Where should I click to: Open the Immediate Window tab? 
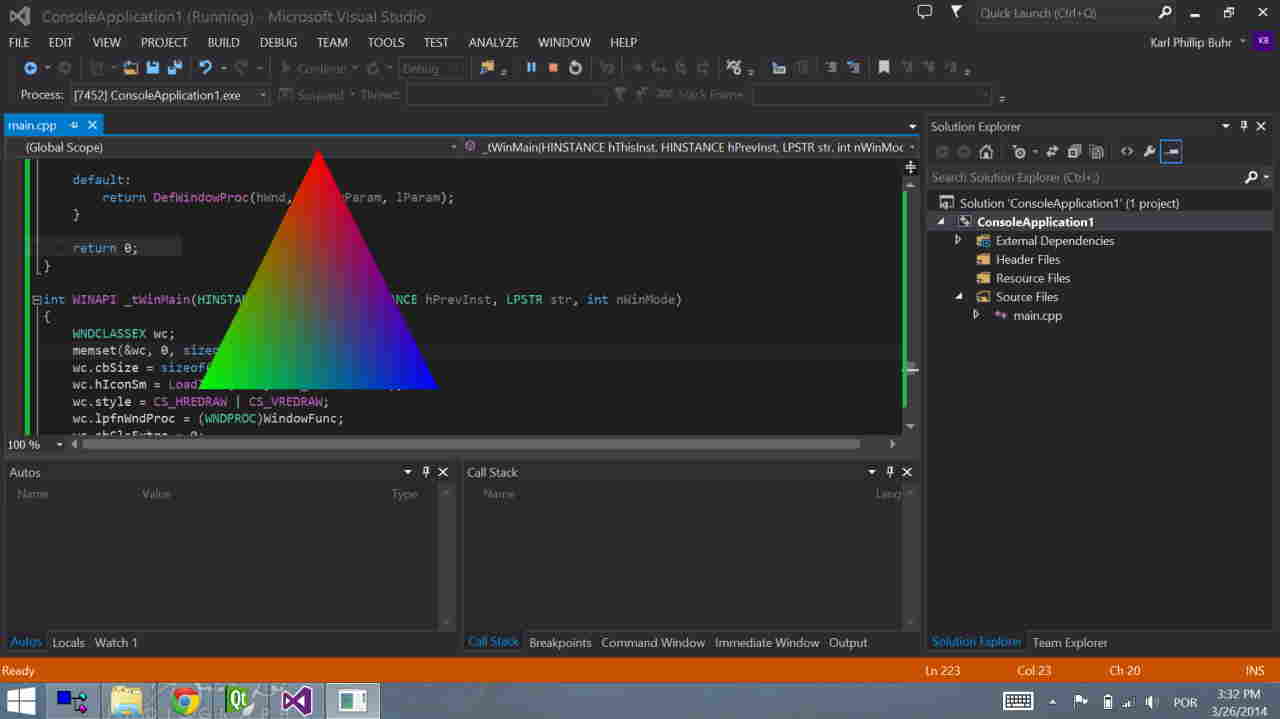pos(767,642)
